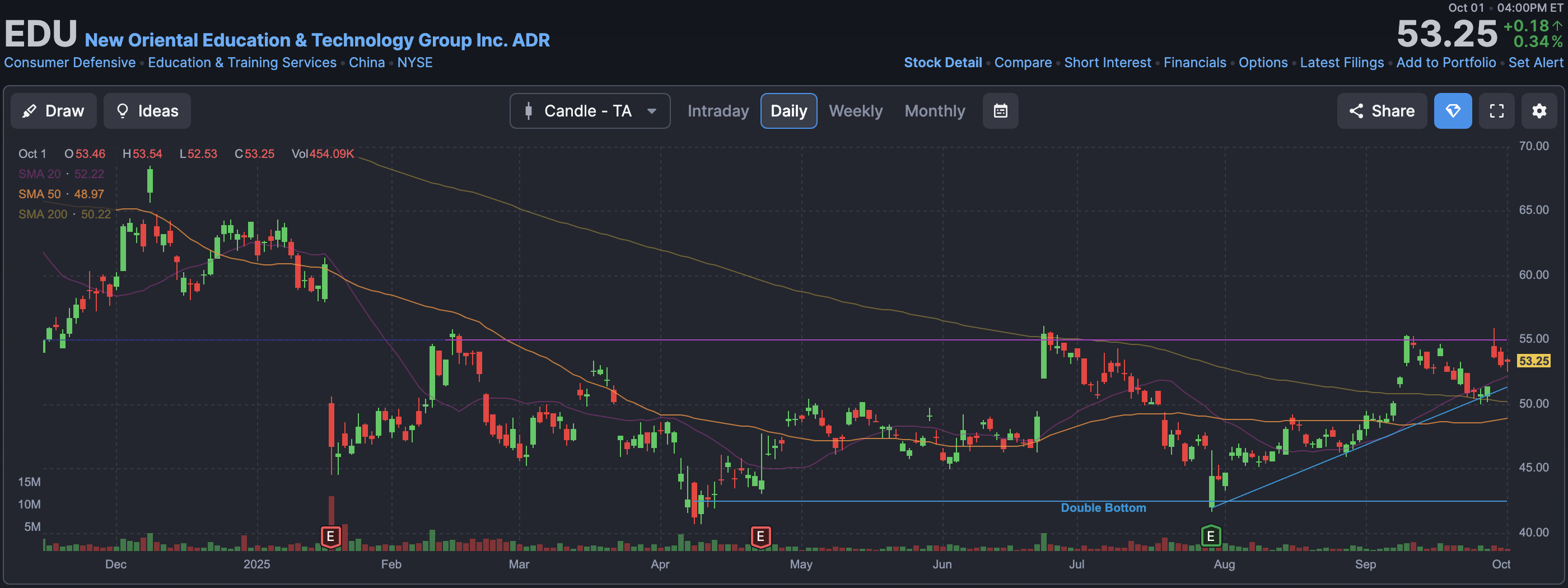Click the EDU ticker symbol
Viewport: 1568px width, 588px height.
[41, 34]
